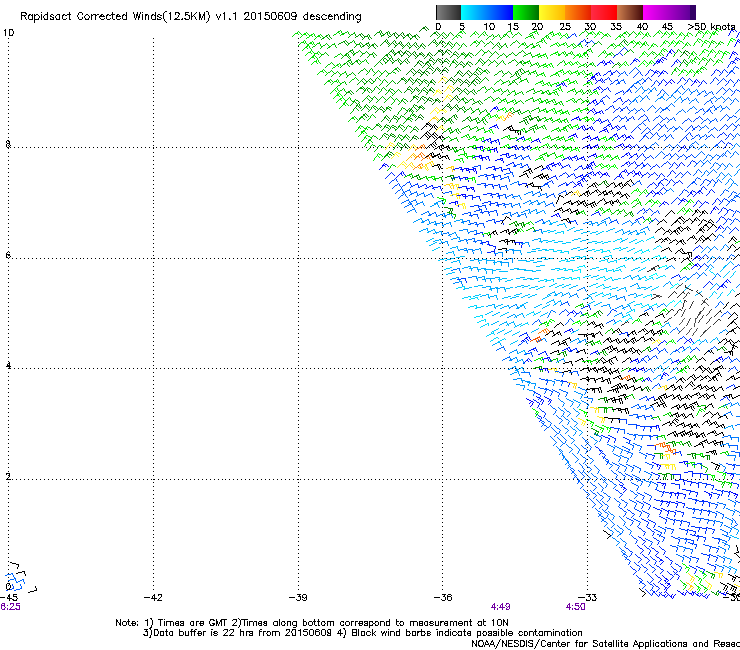Pick the orange 25–30 knots legend swatch
The width and height of the screenshot is (740, 650).
(x=578, y=12)
